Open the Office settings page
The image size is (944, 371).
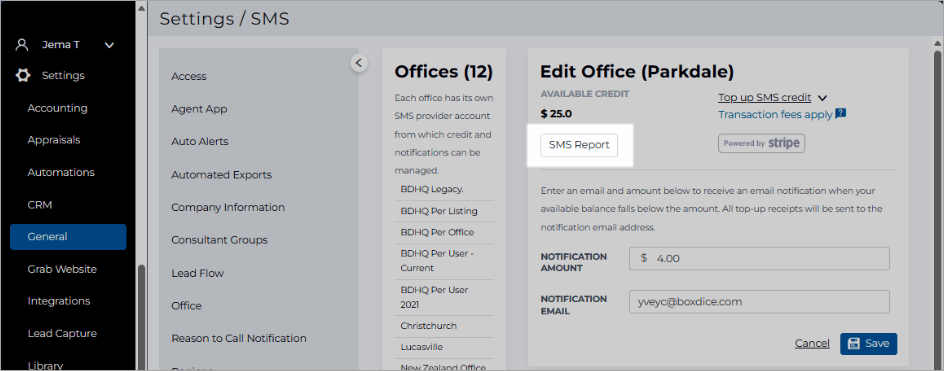click(x=187, y=305)
